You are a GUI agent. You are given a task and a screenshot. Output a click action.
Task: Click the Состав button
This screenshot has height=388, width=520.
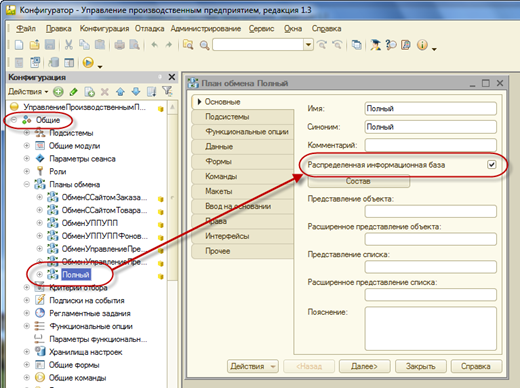359,181
